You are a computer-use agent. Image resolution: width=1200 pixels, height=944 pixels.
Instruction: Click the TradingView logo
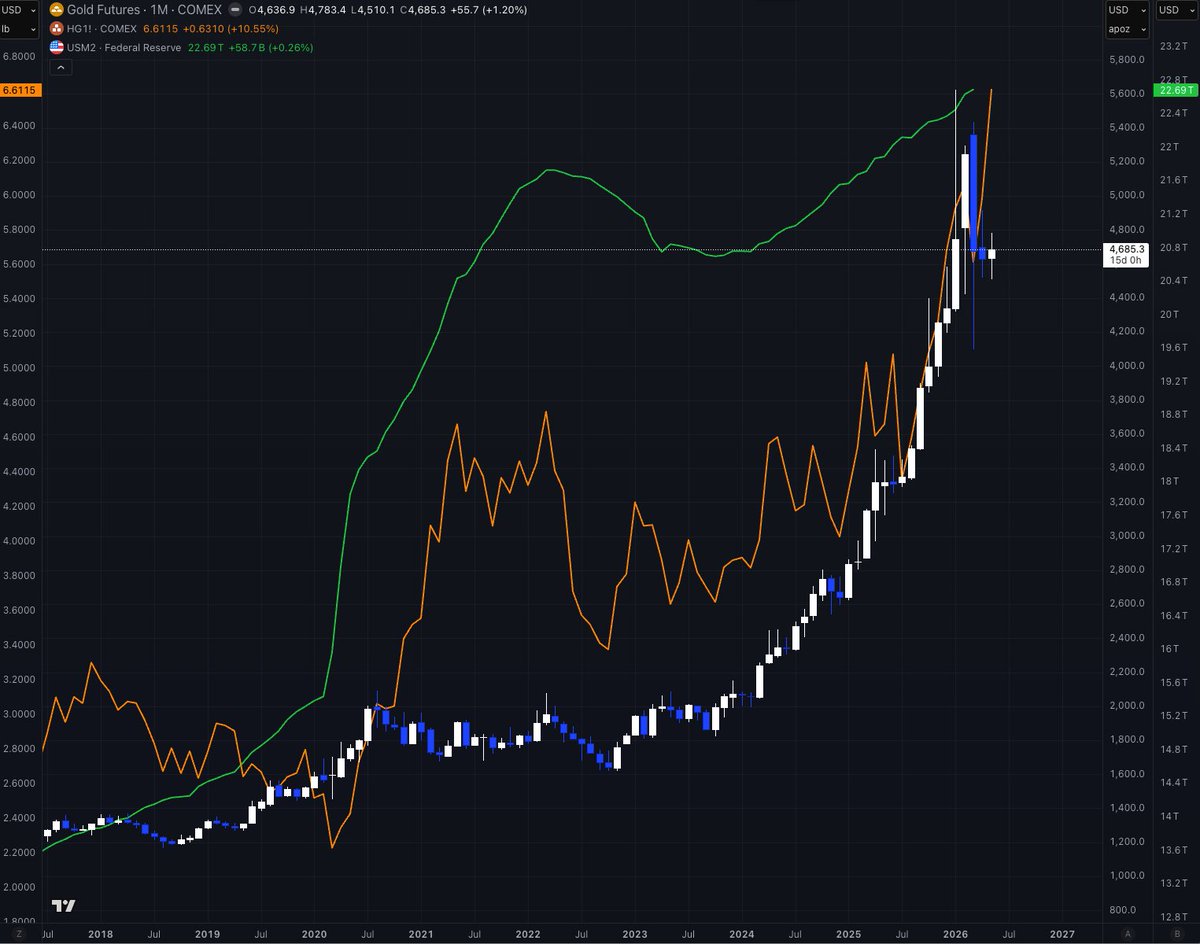pos(63,906)
